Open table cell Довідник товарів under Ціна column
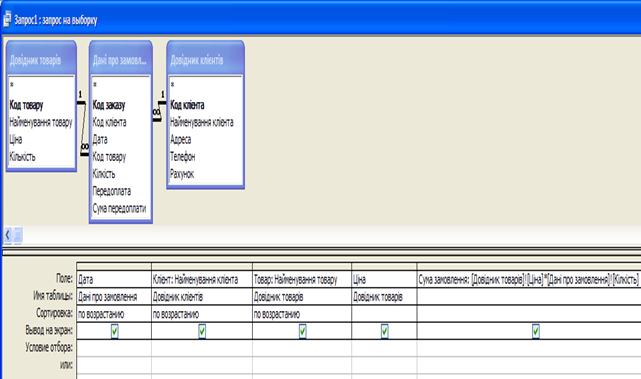This screenshot has height=379, width=641. click(x=384, y=297)
